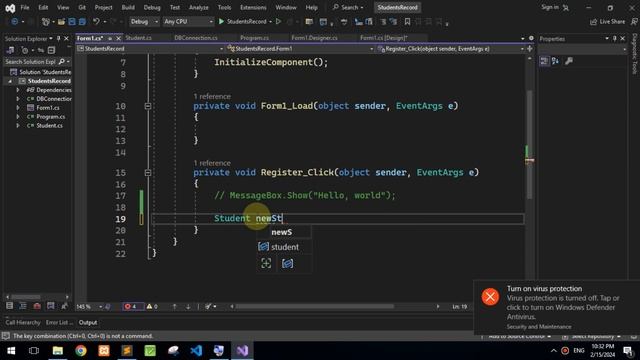This screenshot has height=360, width=640.
Task: Click Solution Explorer switch views icon
Action: 10,50
